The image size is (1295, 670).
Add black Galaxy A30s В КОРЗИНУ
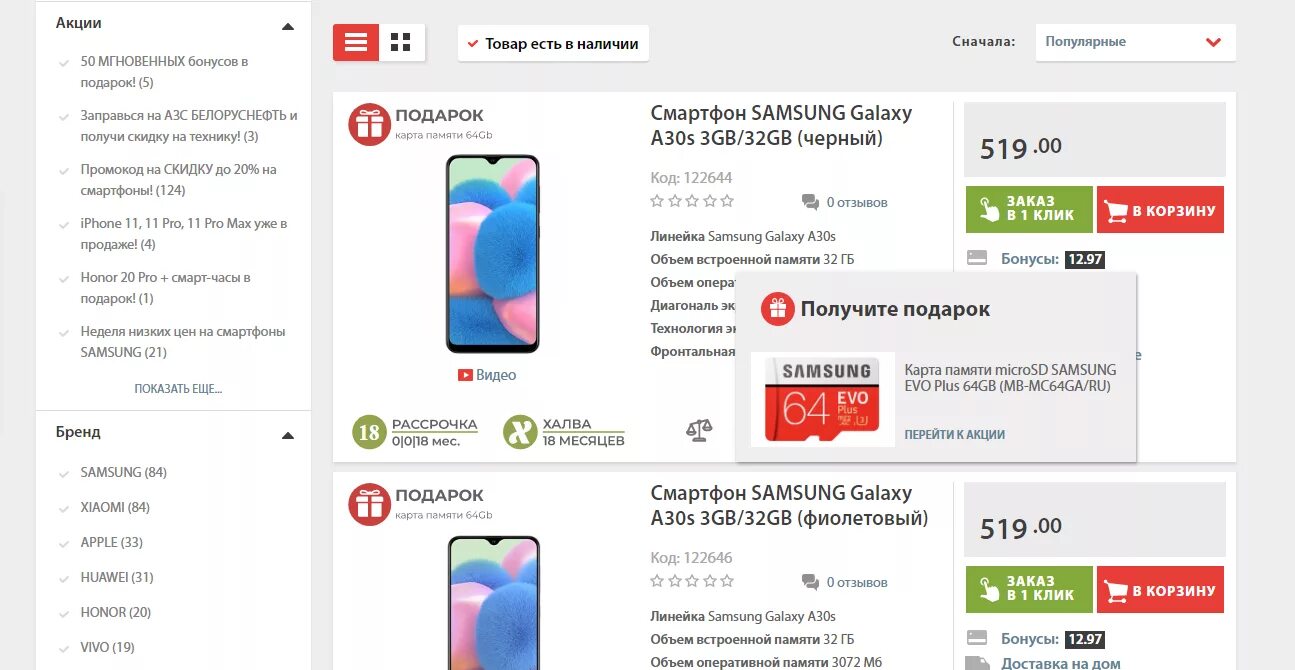(x=1160, y=210)
